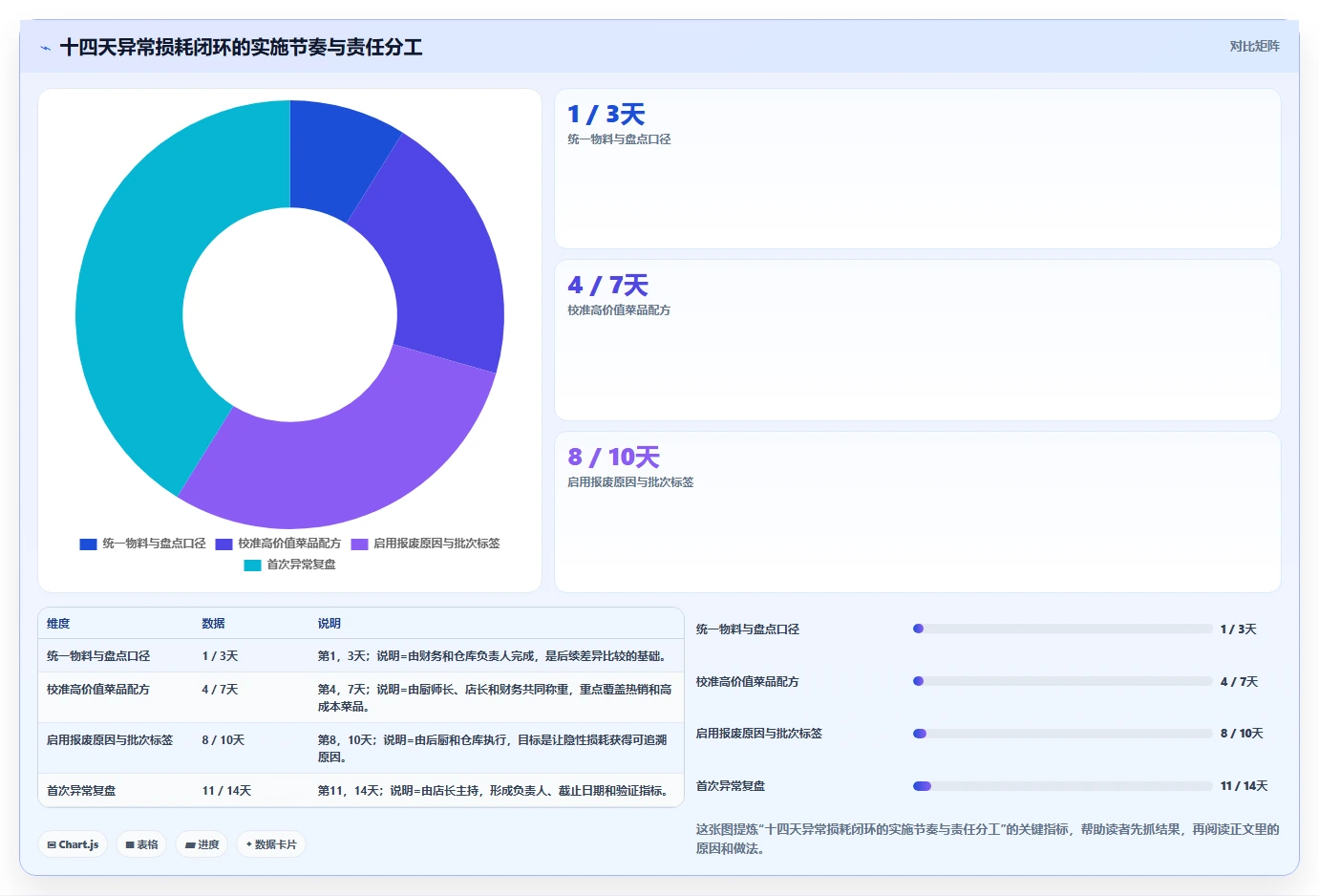Select table cell 首次异常复盘
The width and height of the screenshot is (1319, 896).
click(x=81, y=791)
